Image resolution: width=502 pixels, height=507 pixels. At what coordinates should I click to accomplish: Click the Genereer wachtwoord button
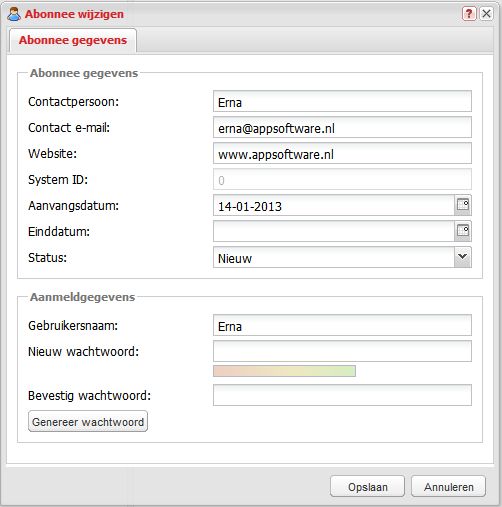tap(88, 422)
